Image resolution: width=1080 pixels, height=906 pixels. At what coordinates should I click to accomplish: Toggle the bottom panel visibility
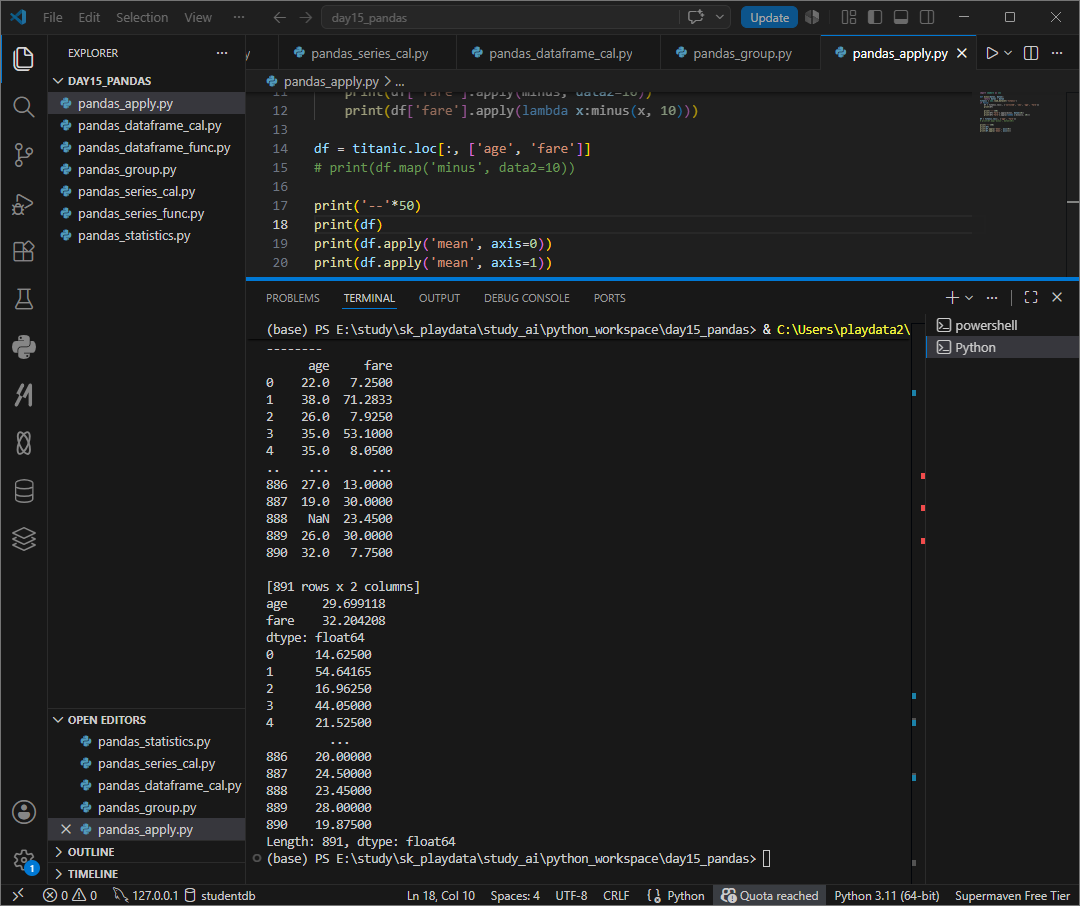point(901,17)
